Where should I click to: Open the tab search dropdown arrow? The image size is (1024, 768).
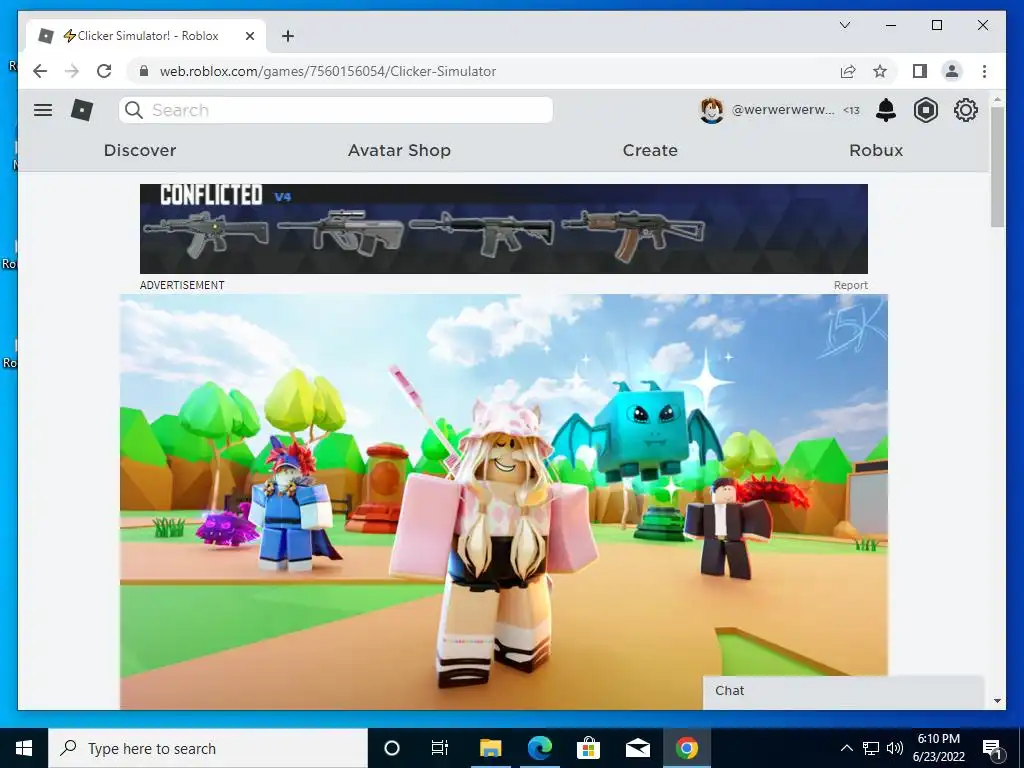click(844, 25)
